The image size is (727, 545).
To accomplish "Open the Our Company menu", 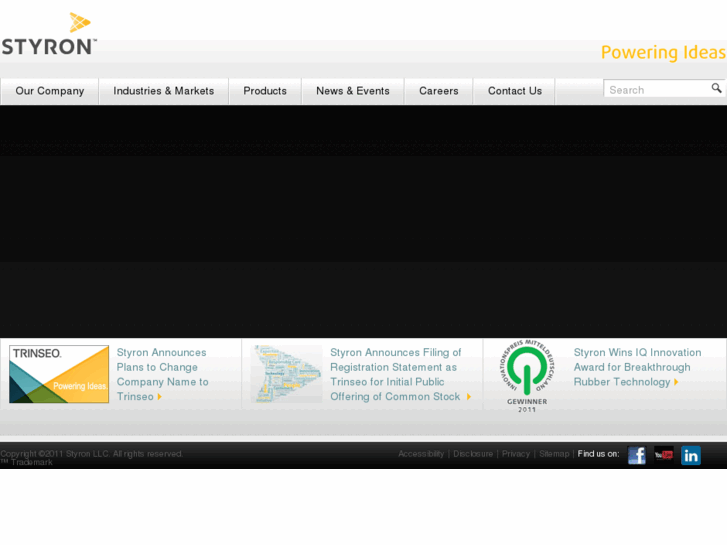I will pyautogui.click(x=50, y=91).
